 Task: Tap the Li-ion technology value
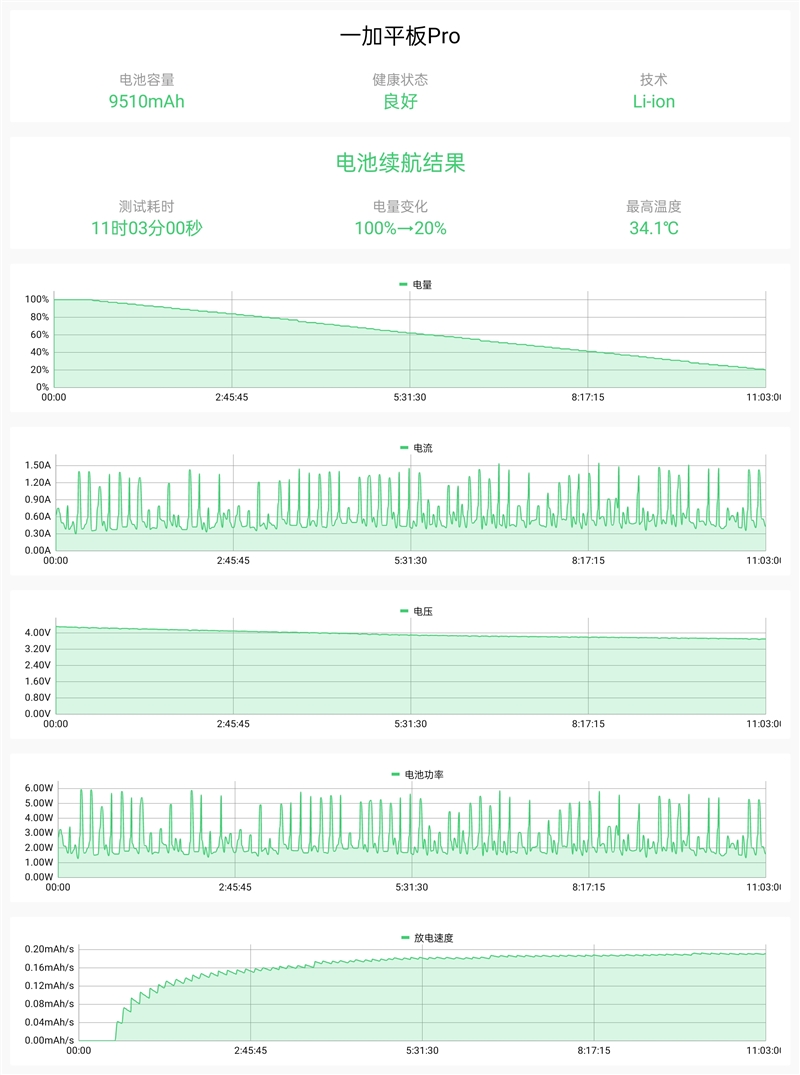pyautogui.click(x=654, y=101)
